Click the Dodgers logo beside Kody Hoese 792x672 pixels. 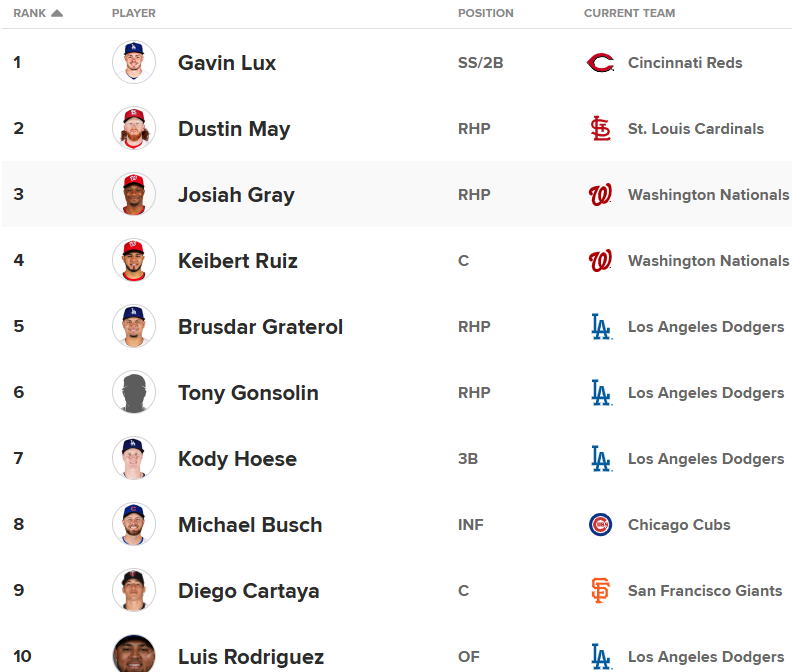600,459
